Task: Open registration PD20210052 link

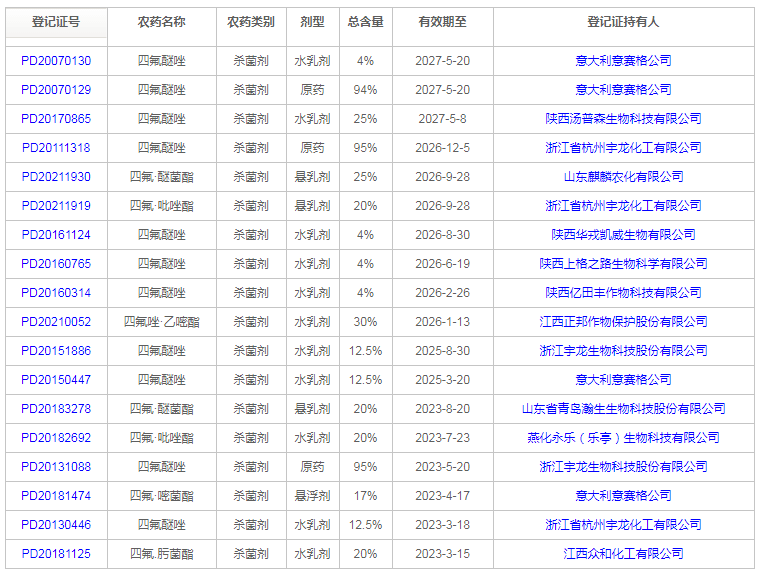Action: click(x=56, y=322)
